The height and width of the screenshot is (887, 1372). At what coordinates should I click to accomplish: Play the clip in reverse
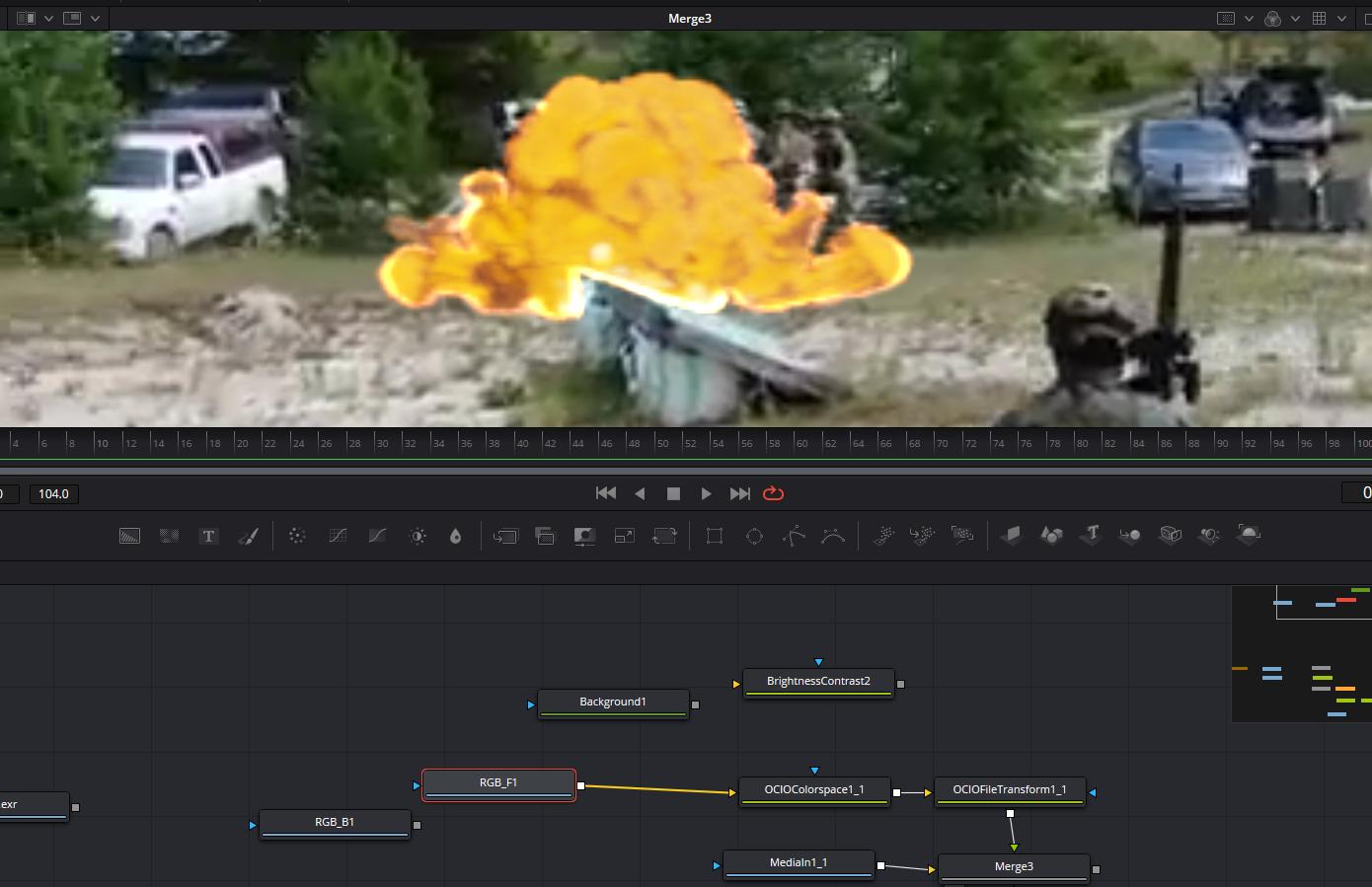point(640,493)
